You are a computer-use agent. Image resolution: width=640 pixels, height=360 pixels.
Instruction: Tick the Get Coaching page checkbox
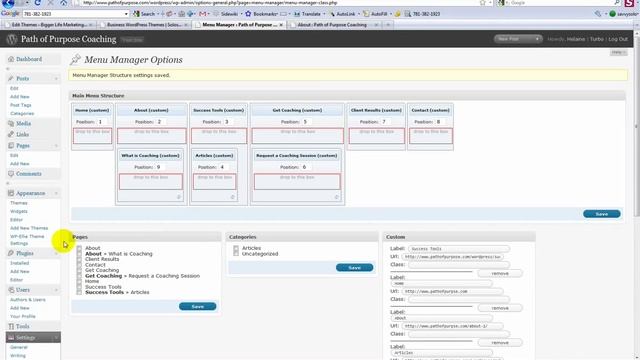[x=79, y=270]
